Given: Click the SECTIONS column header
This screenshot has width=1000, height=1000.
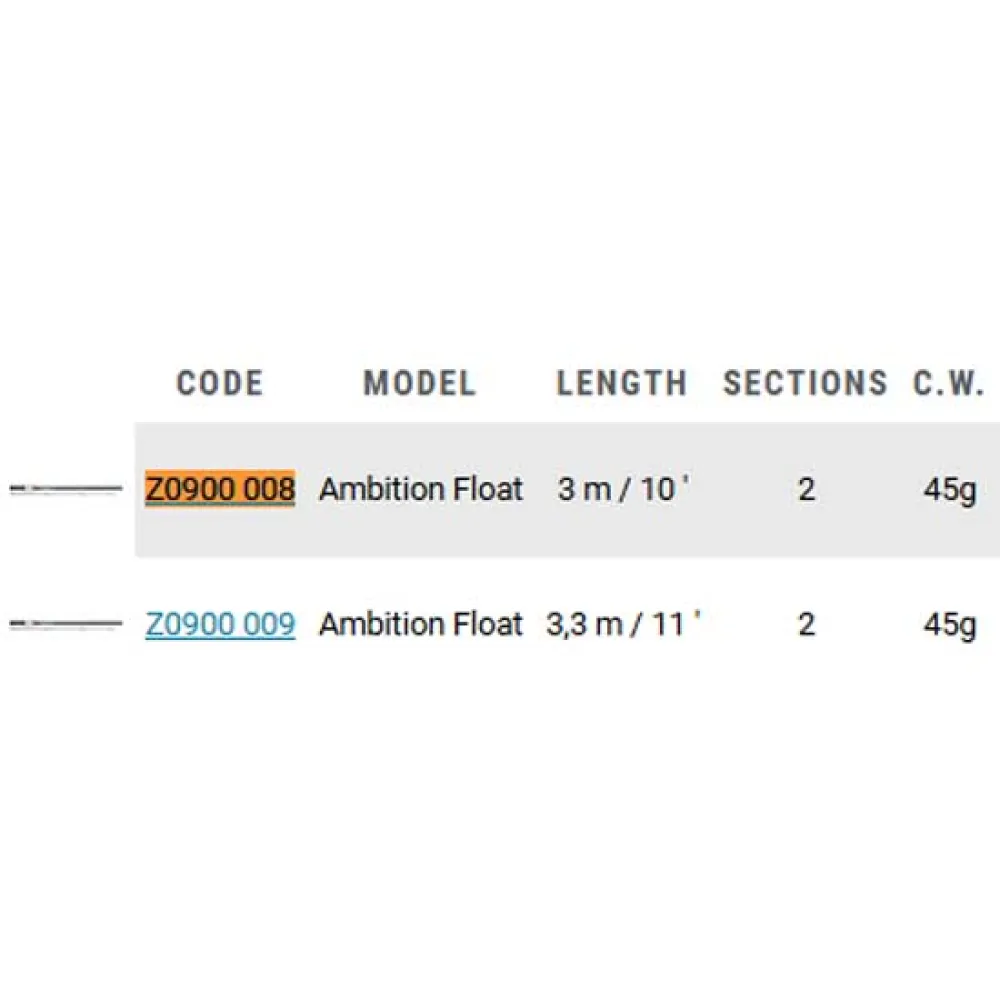Looking at the screenshot, I should tap(805, 383).
